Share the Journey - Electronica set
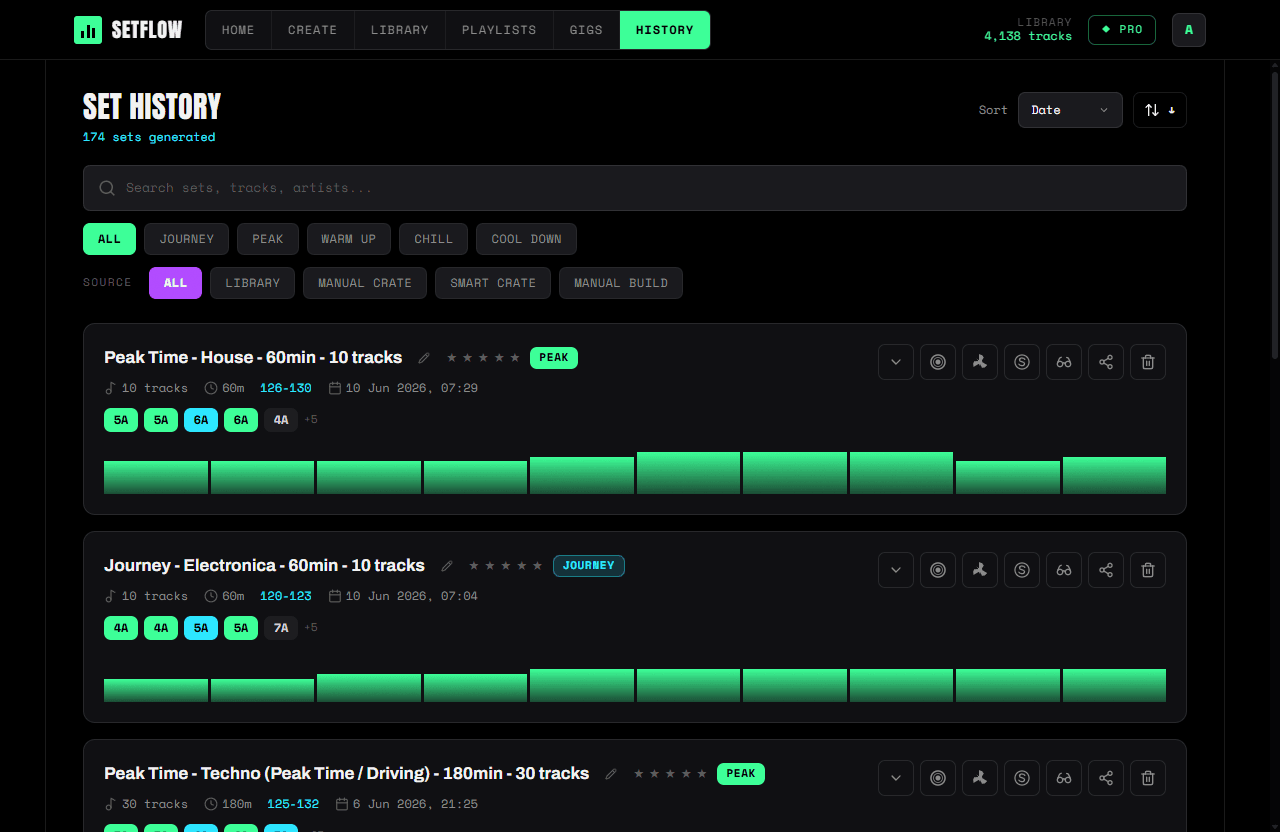This screenshot has width=1280, height=832. click(x=1106, y=570)
